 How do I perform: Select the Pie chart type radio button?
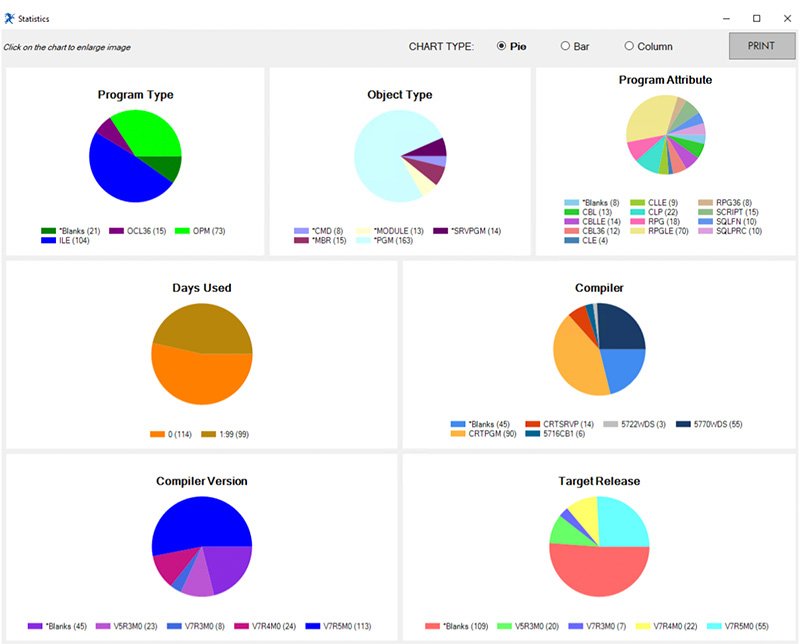click(x=502, y=46)
